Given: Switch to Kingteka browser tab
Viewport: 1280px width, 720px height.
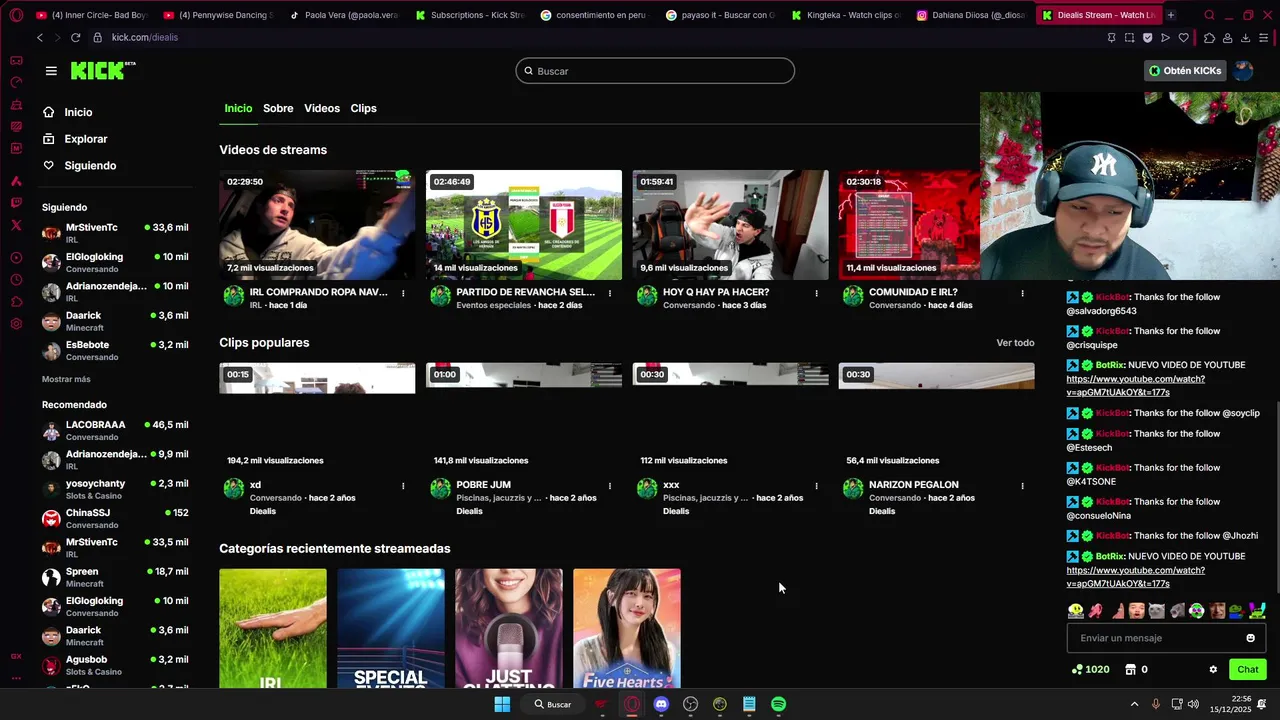Looking at the screenshot, I should pyautogui.click(x=845, y=15).
